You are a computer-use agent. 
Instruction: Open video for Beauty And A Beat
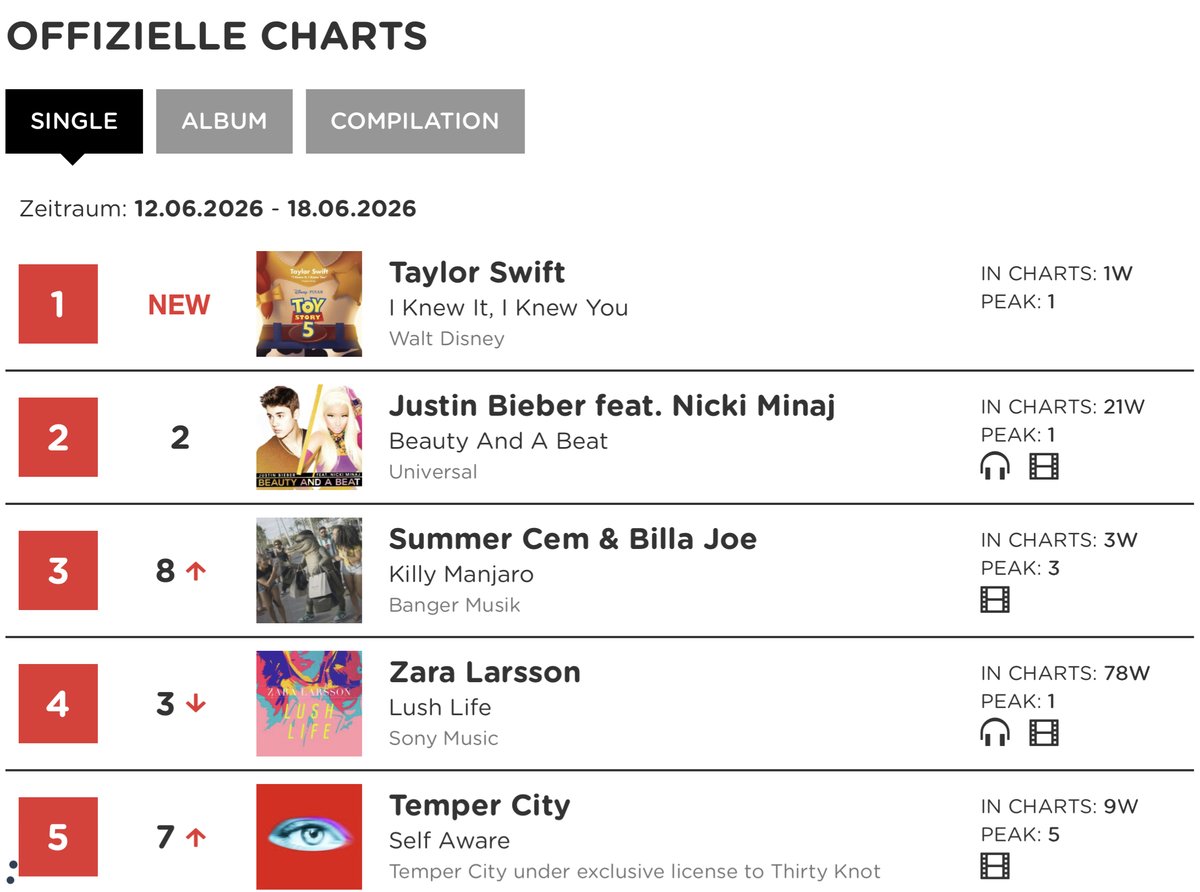click(1043, 466)
